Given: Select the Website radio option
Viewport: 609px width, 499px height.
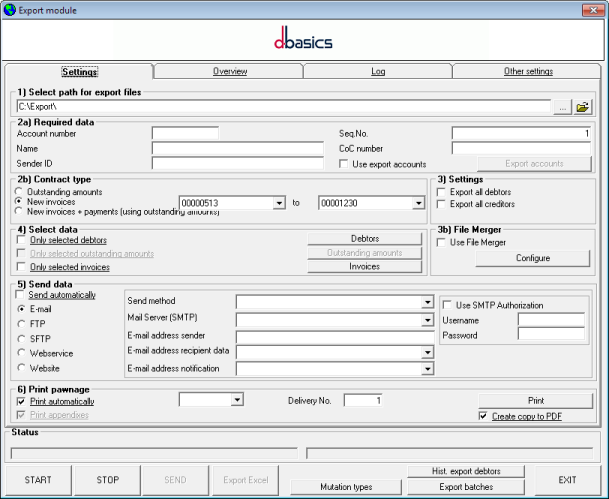Looking at the screenshot, I should (21, 368).
